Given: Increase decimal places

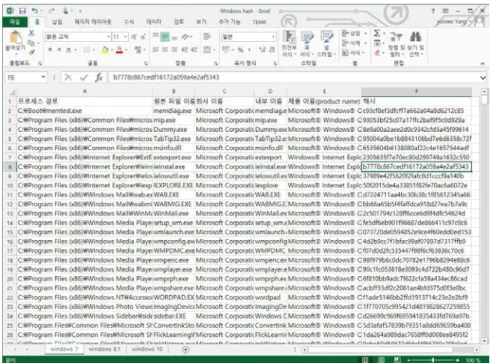Looking at the screenshot, I should tap(262, 50).
